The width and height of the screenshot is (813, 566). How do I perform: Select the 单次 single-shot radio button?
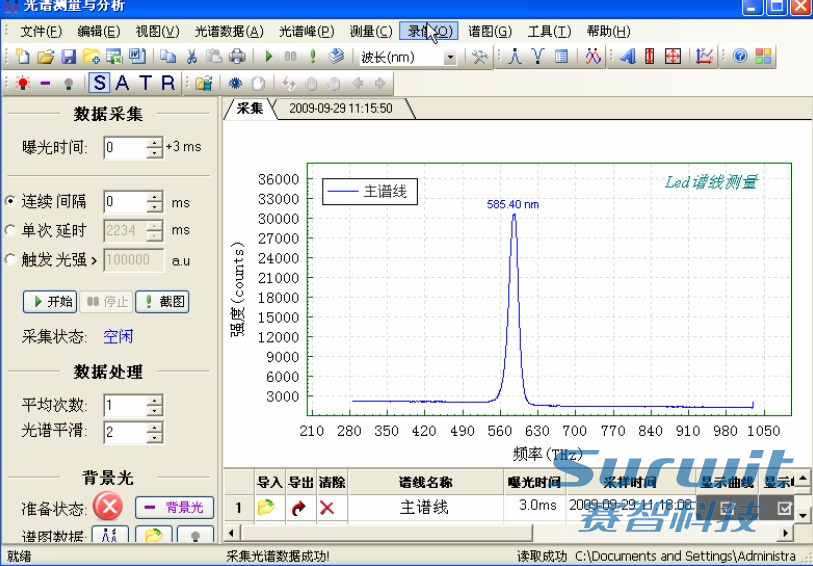(11, 230)
